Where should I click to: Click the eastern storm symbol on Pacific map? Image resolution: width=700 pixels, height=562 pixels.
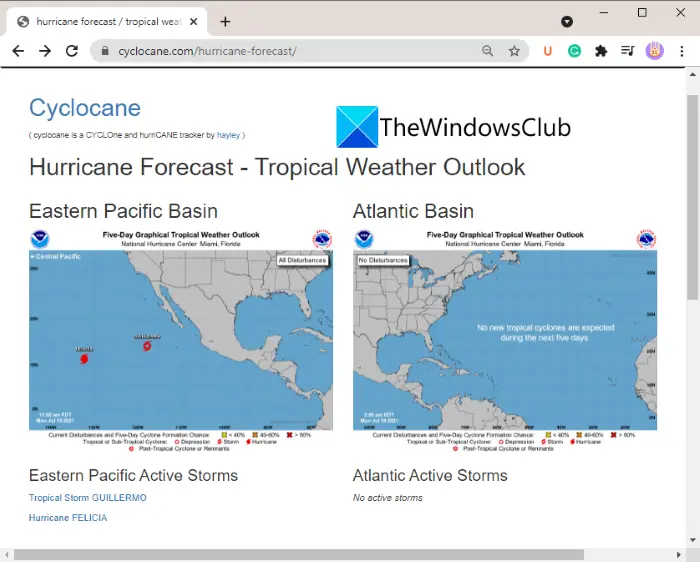147,346
